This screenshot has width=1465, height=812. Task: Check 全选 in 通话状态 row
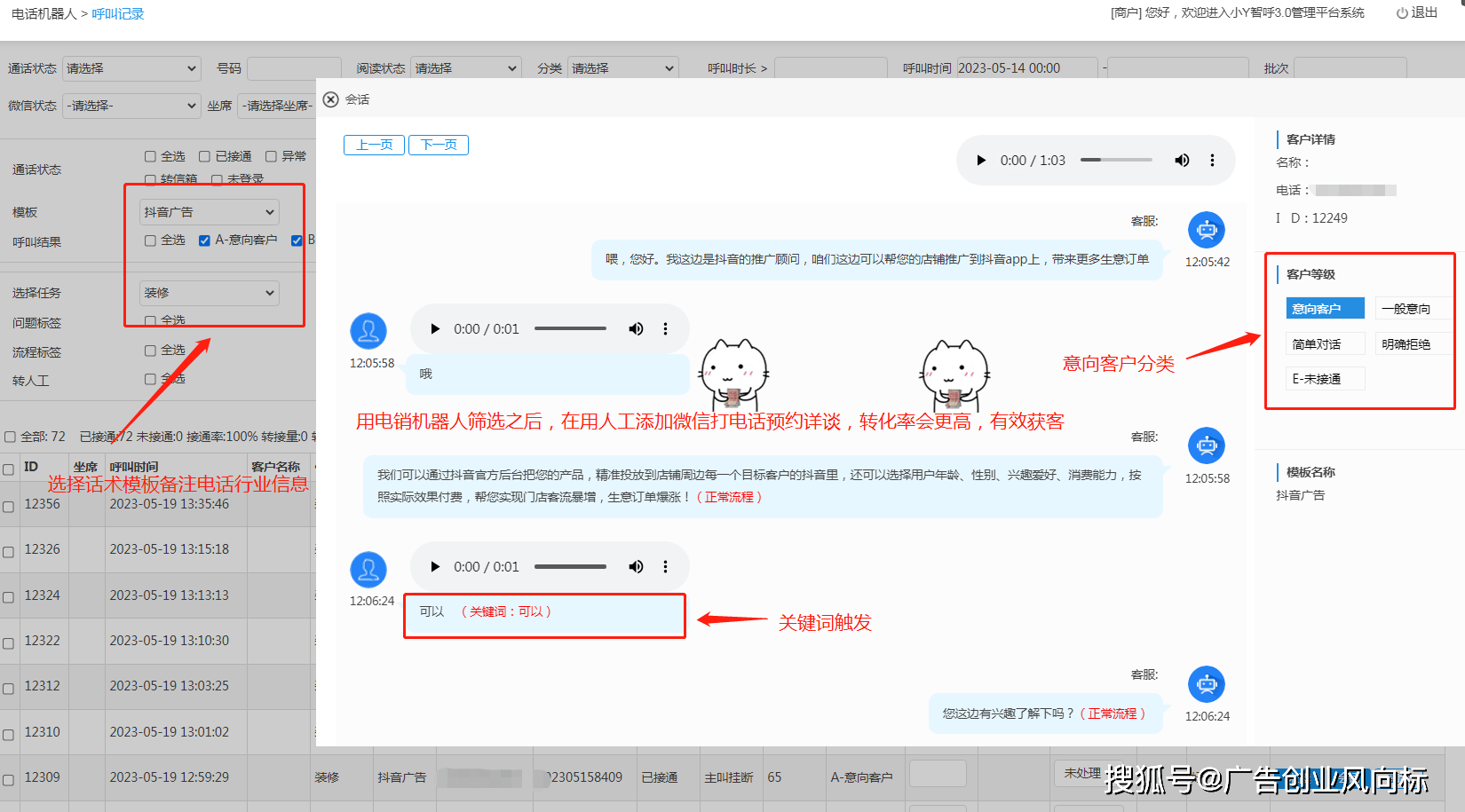click(x=150, y=156)
